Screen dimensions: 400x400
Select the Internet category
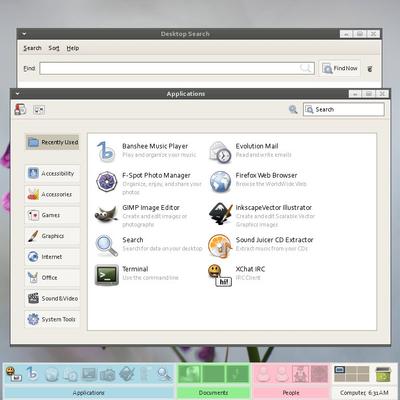click(52, 257)
